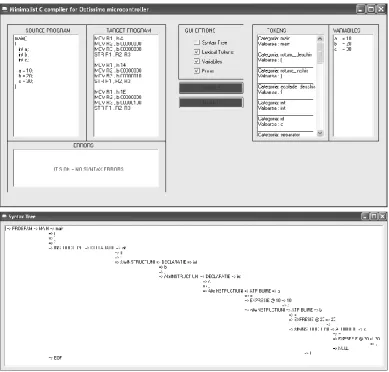Uncheck the Lexical Tokens option
This screenshot has width=389, height=372.
(197, 52)
